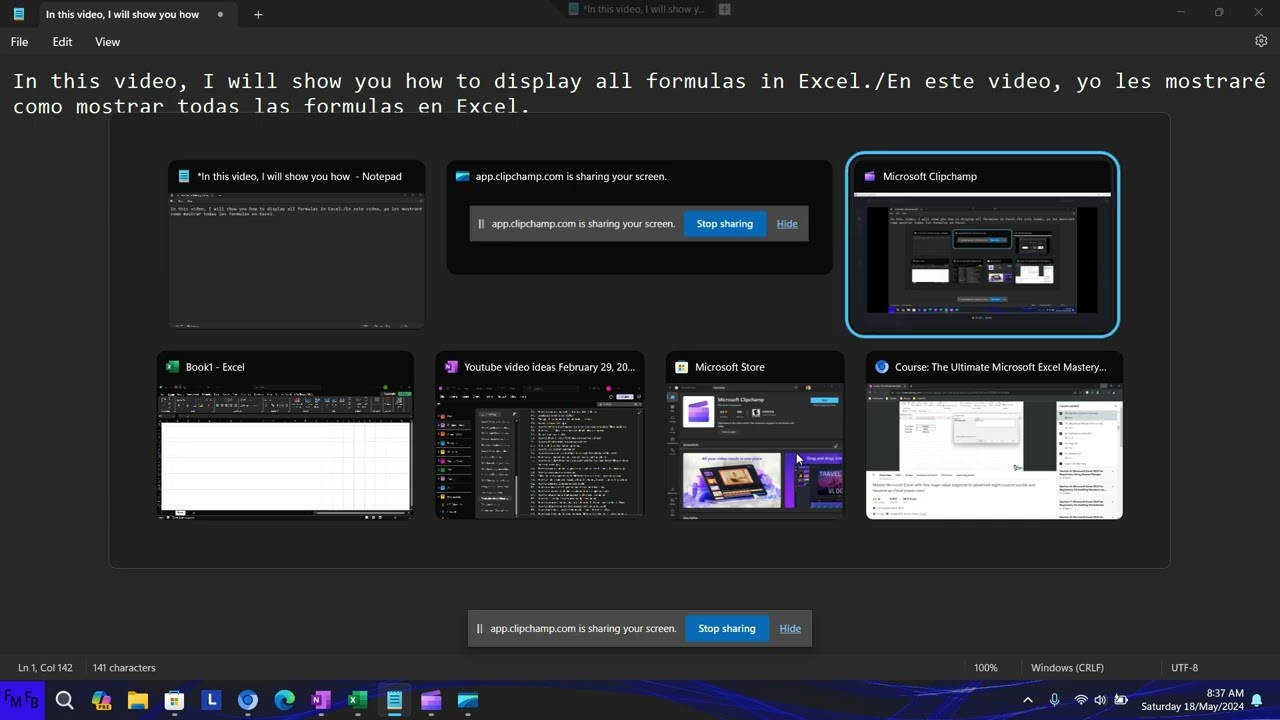Click Stop sharing inside the app.clipchamp.com preview
Screen dimensions: 1280x720
(x=725, y=224)
